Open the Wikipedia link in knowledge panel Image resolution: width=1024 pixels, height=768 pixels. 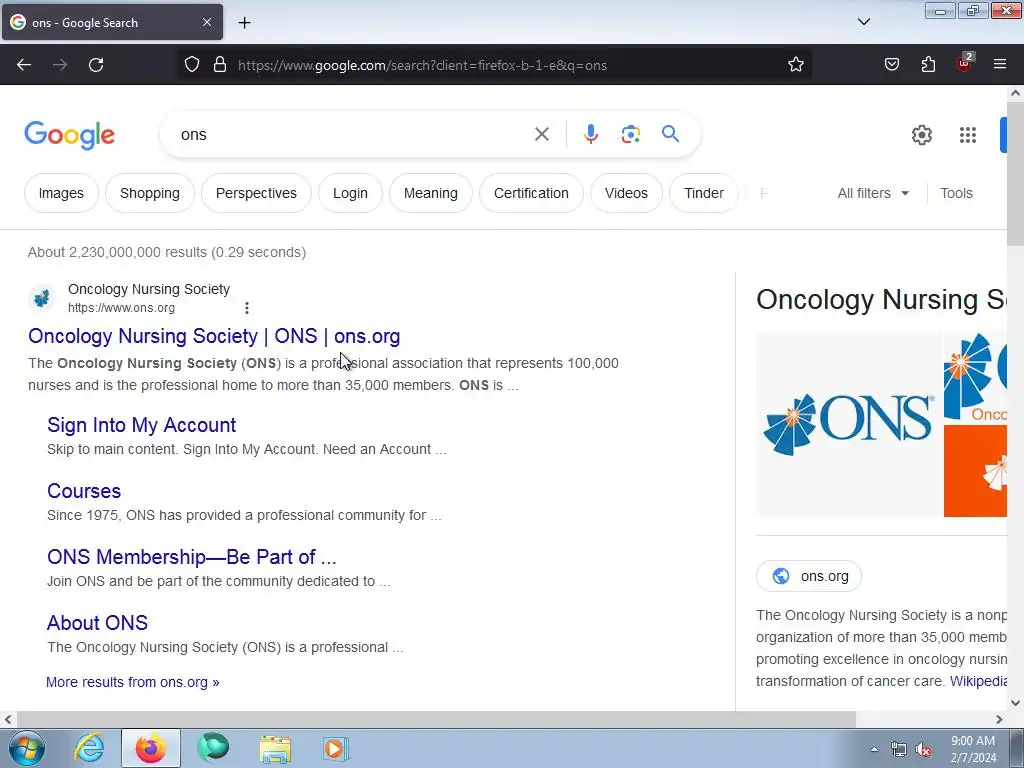pyautogui.click(x=978, y=681)
